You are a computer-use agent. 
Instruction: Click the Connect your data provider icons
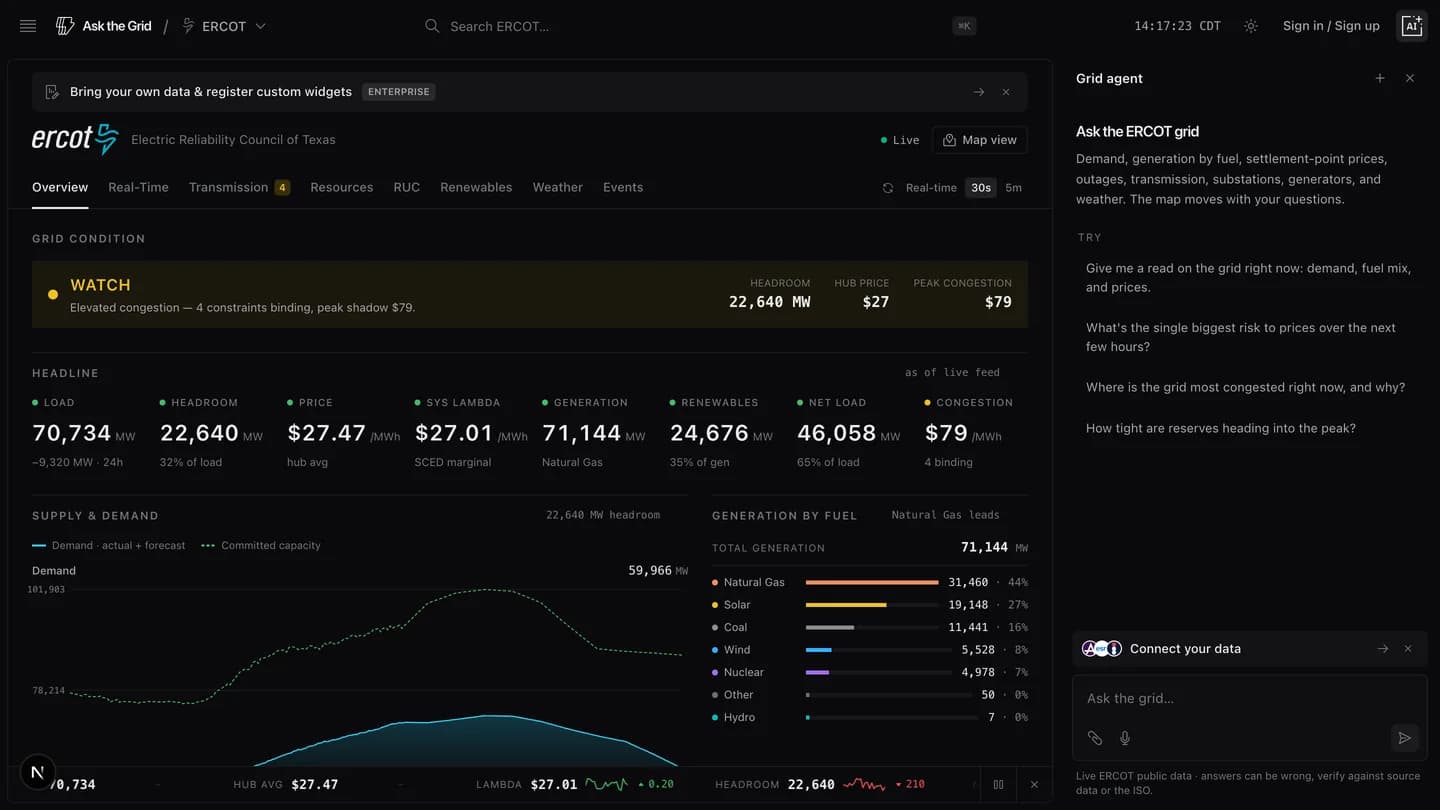pyautogui.click(x=1102, y=649)
